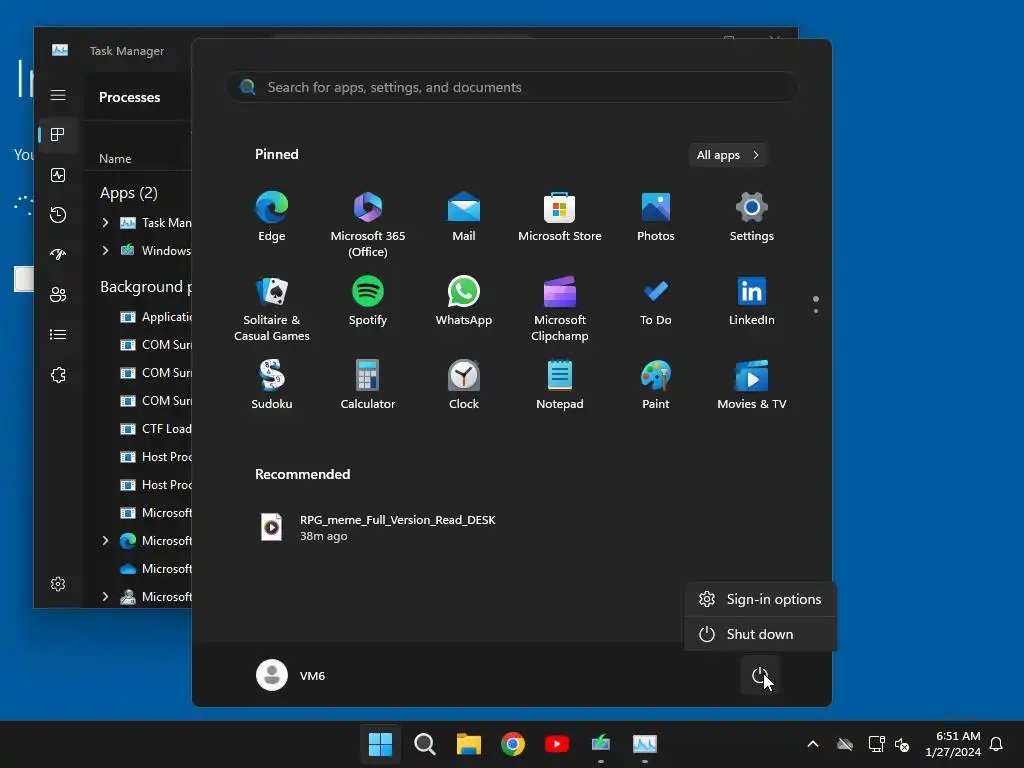
Task: Toggle Task Manager hamburger navigation menu
Action: [58, 95]
